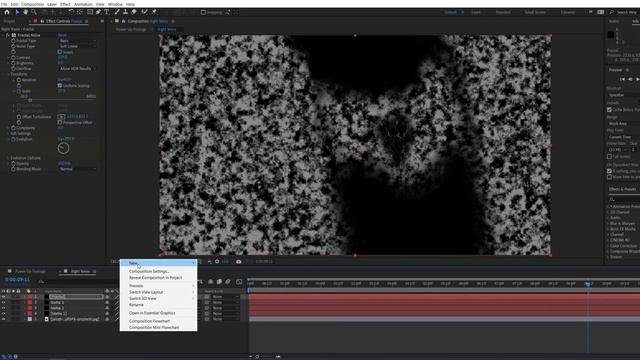Hide the bottom jpg layer eye icon
Screen dimensions: 640x360
tap(3, 319)
